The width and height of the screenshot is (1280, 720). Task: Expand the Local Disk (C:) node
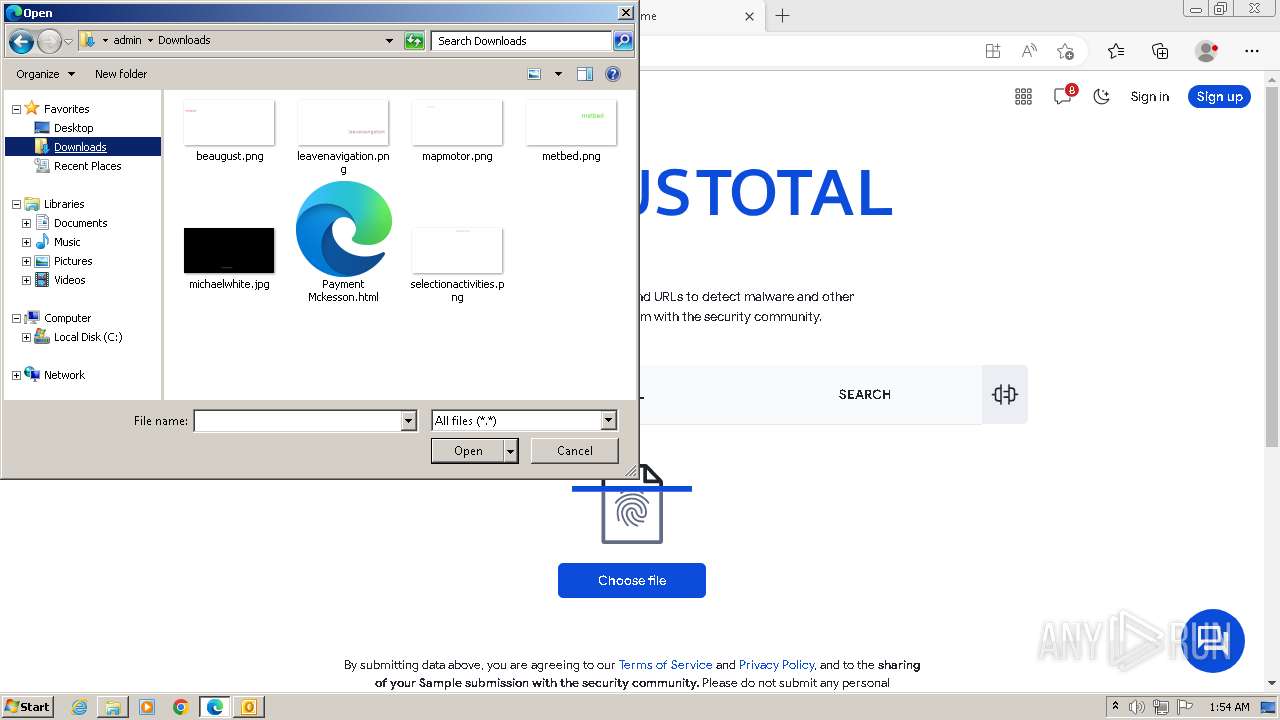[26, 337]
